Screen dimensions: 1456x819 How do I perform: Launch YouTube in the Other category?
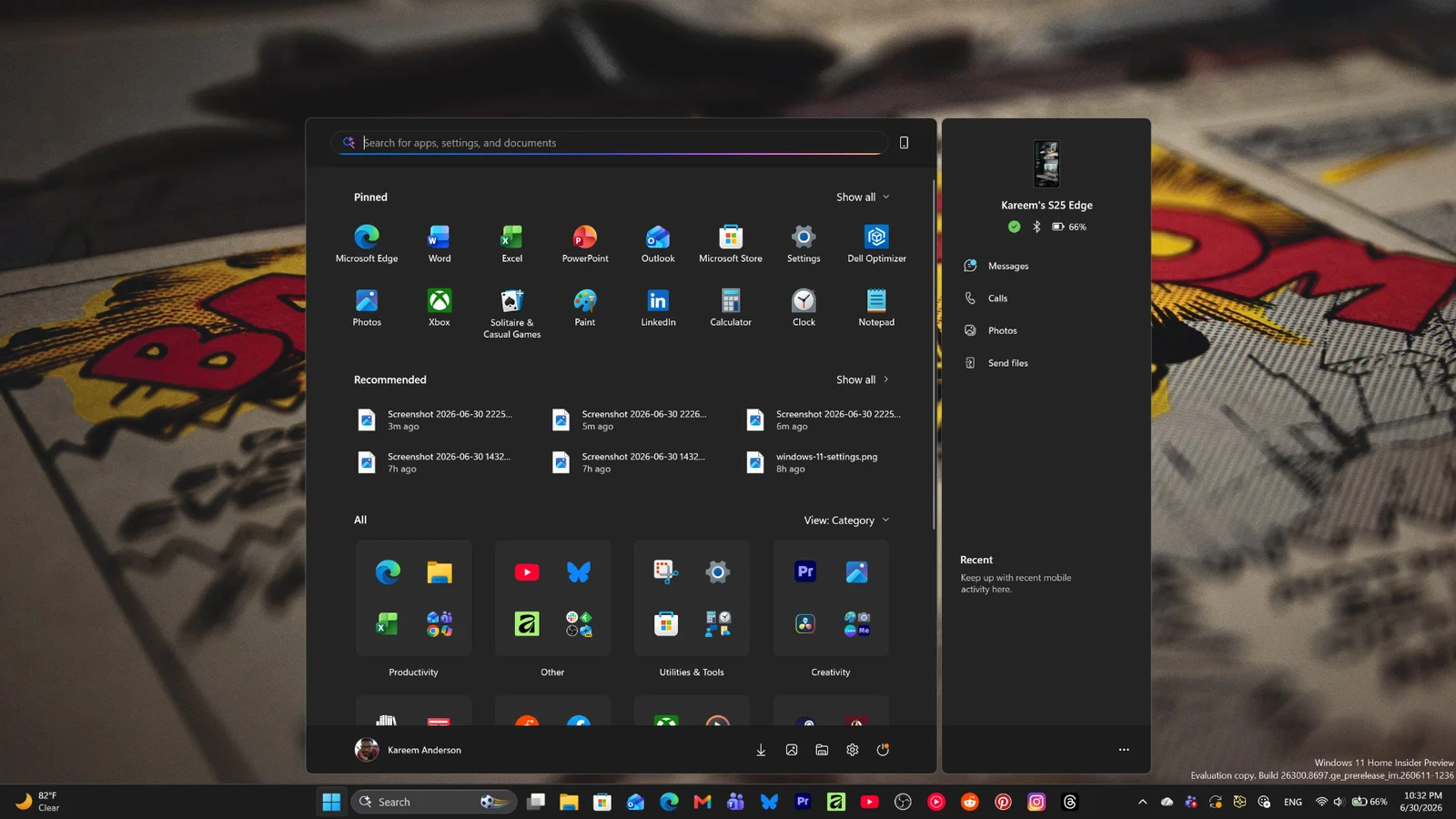pos(527,571)
